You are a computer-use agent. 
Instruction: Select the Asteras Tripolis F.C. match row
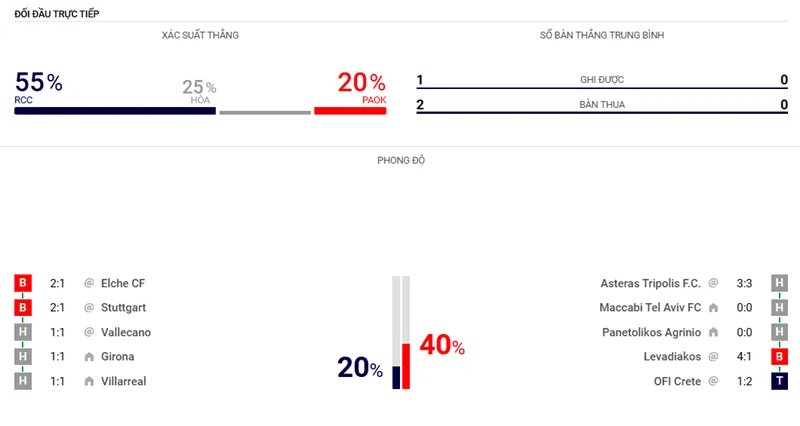tap(650, 284)
